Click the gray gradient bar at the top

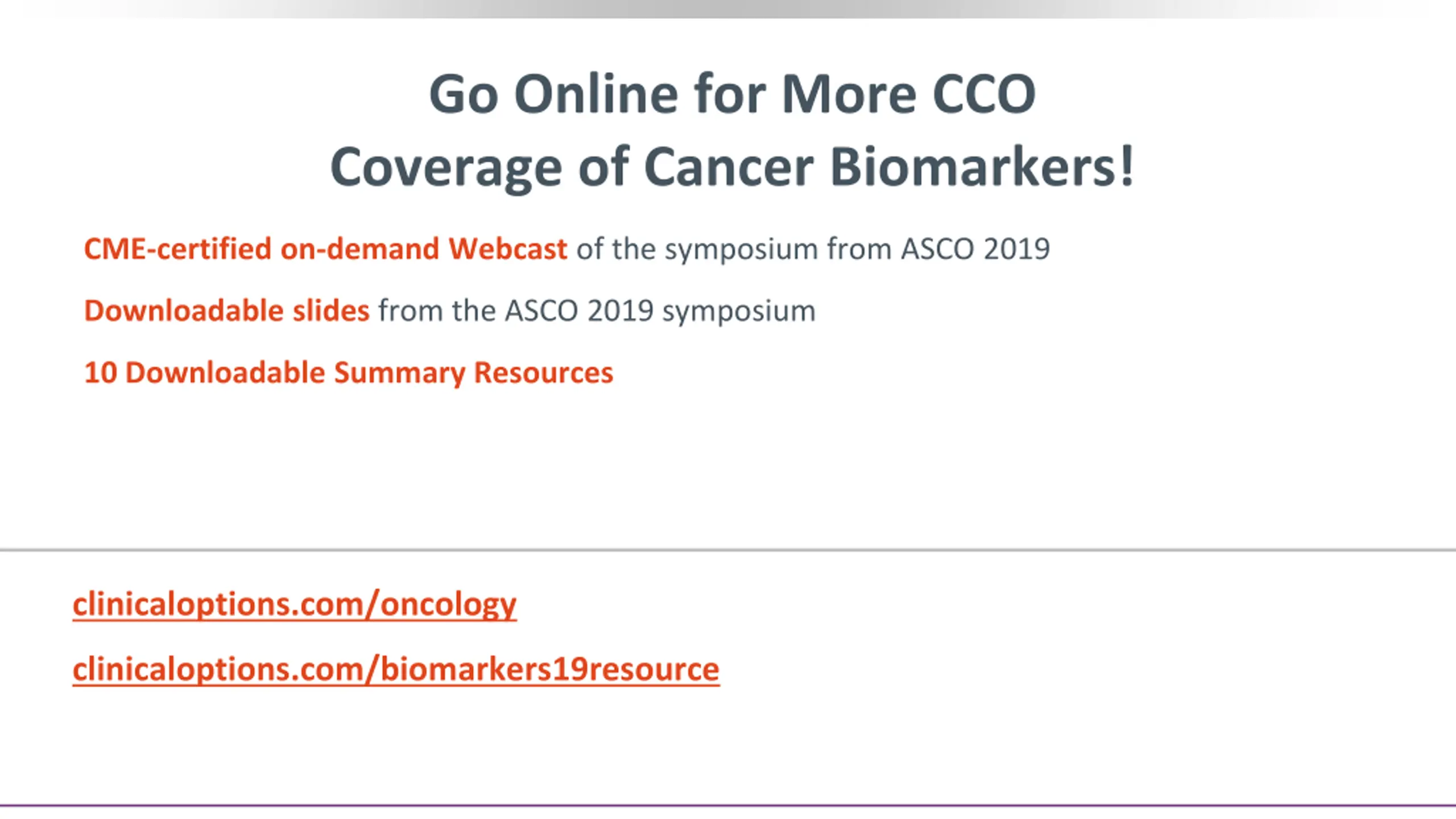[x=728, y=9]
